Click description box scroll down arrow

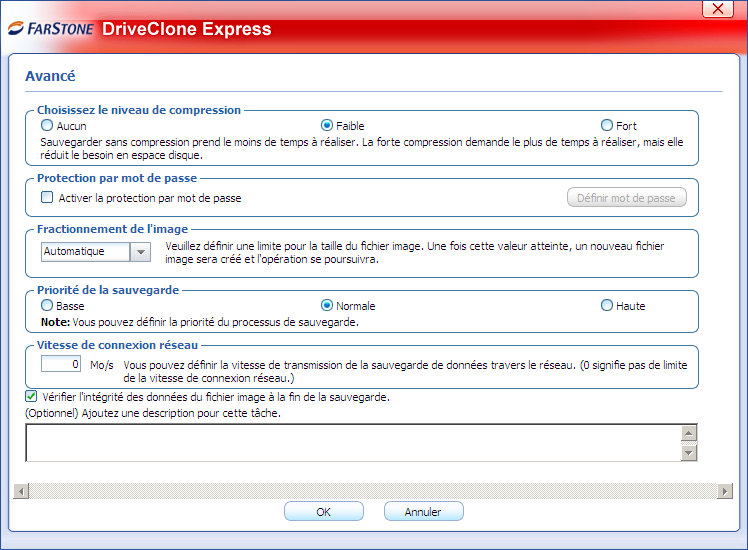coord(689,453)
